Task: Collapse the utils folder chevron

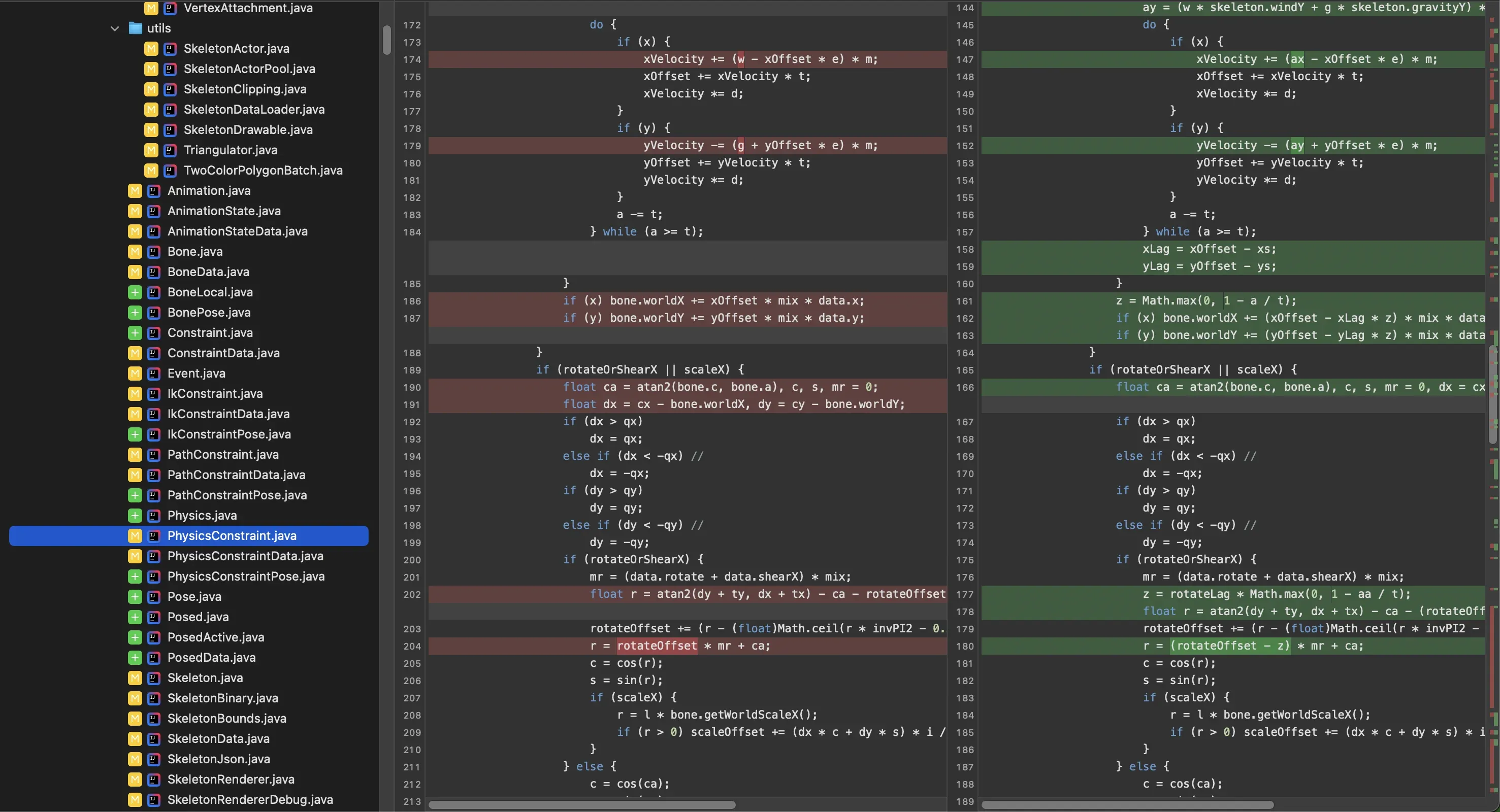Action: coord(115,28)
